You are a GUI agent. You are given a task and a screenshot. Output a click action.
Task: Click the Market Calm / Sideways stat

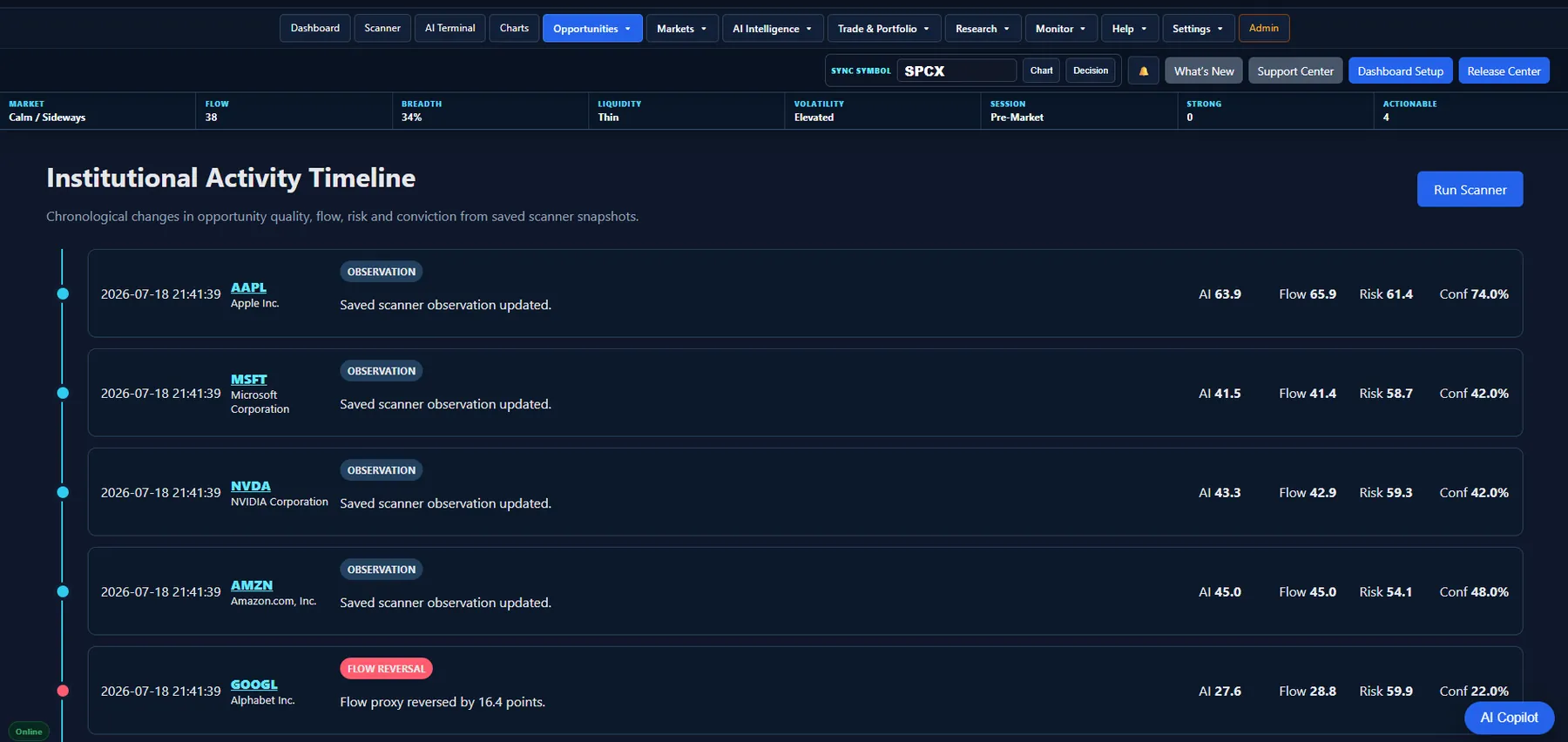point(98,111)
